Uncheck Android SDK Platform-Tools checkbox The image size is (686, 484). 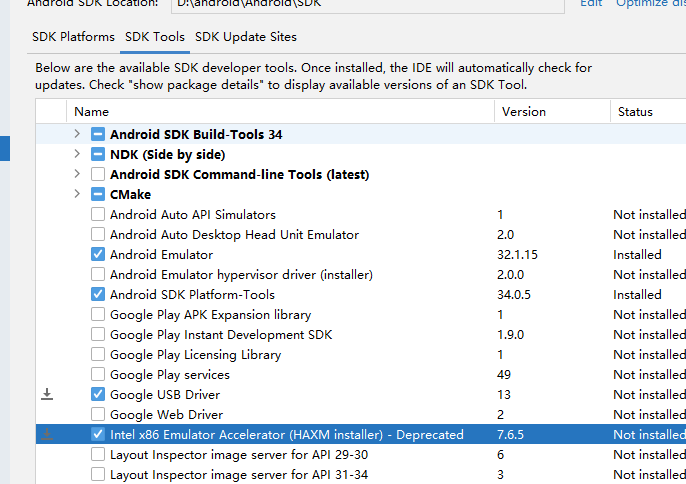point(98,295)
